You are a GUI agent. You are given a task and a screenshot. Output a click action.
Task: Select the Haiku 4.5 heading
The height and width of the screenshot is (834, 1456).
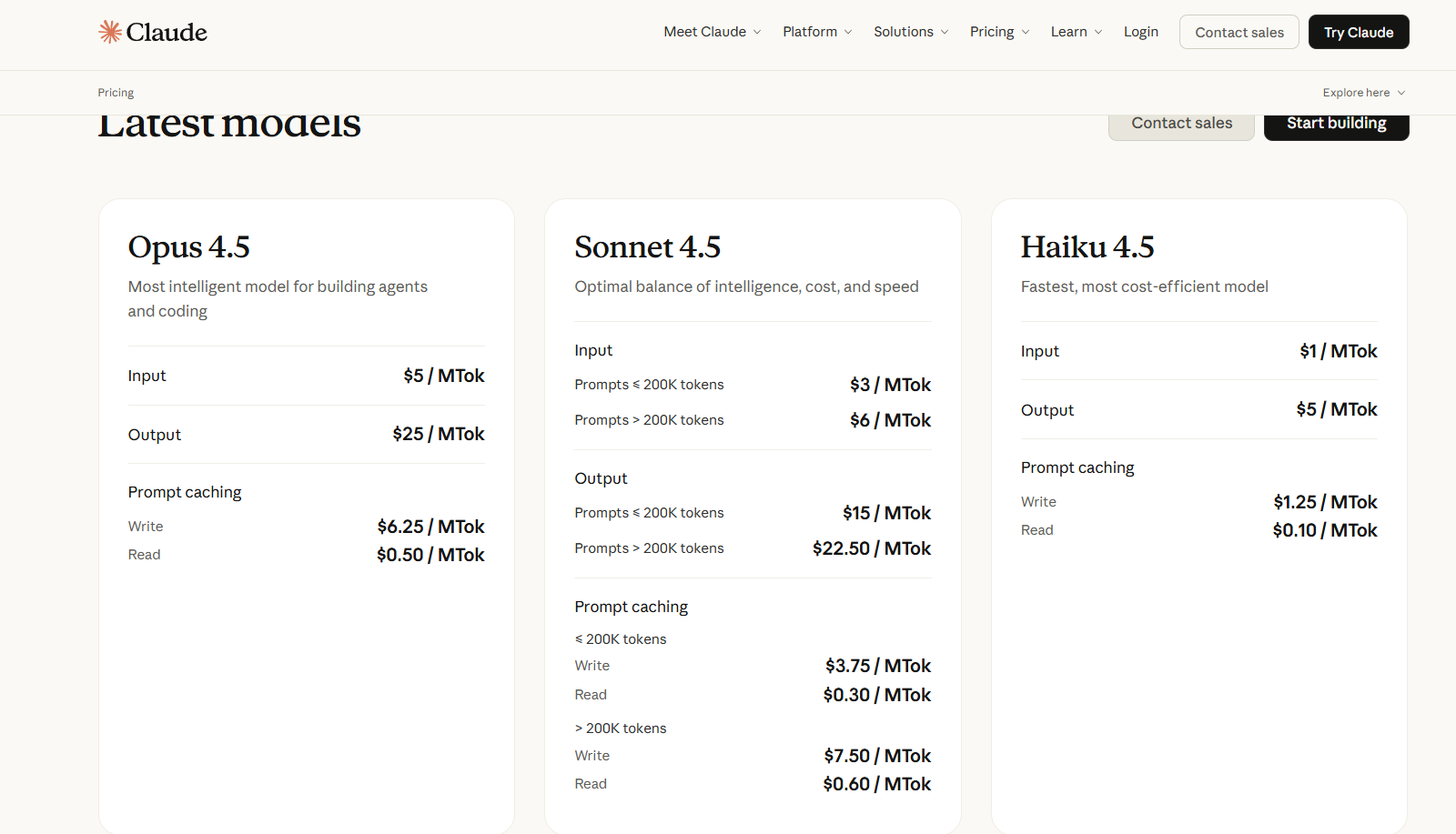pos(1087,246)
